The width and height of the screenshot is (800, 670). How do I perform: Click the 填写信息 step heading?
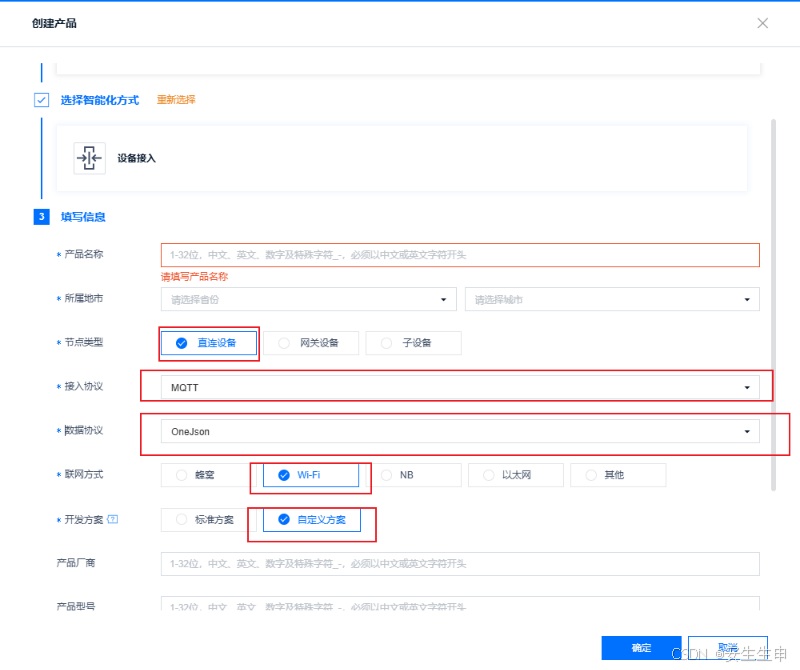coord(83,217)
